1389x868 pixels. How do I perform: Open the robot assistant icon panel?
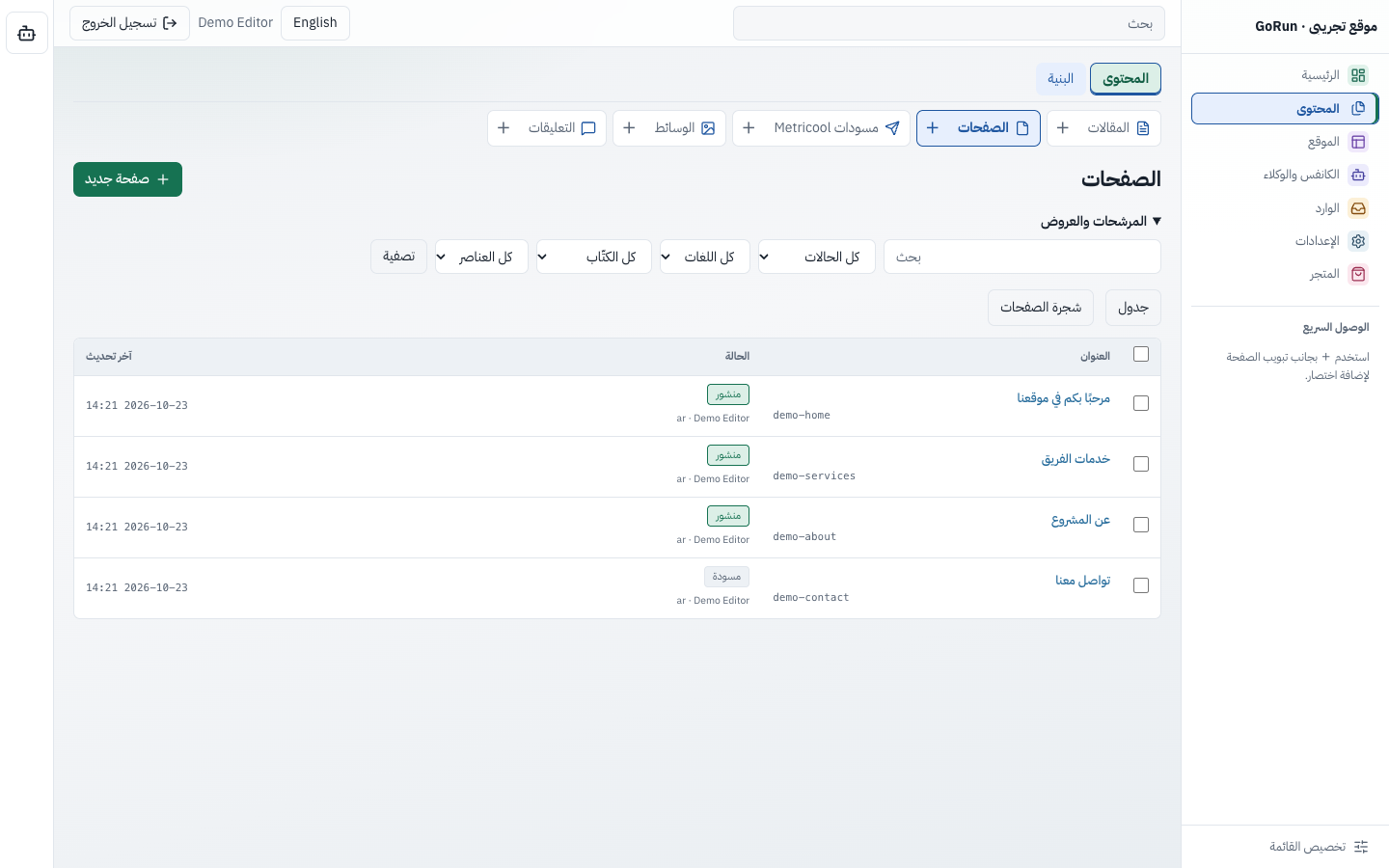coord(27,34)
